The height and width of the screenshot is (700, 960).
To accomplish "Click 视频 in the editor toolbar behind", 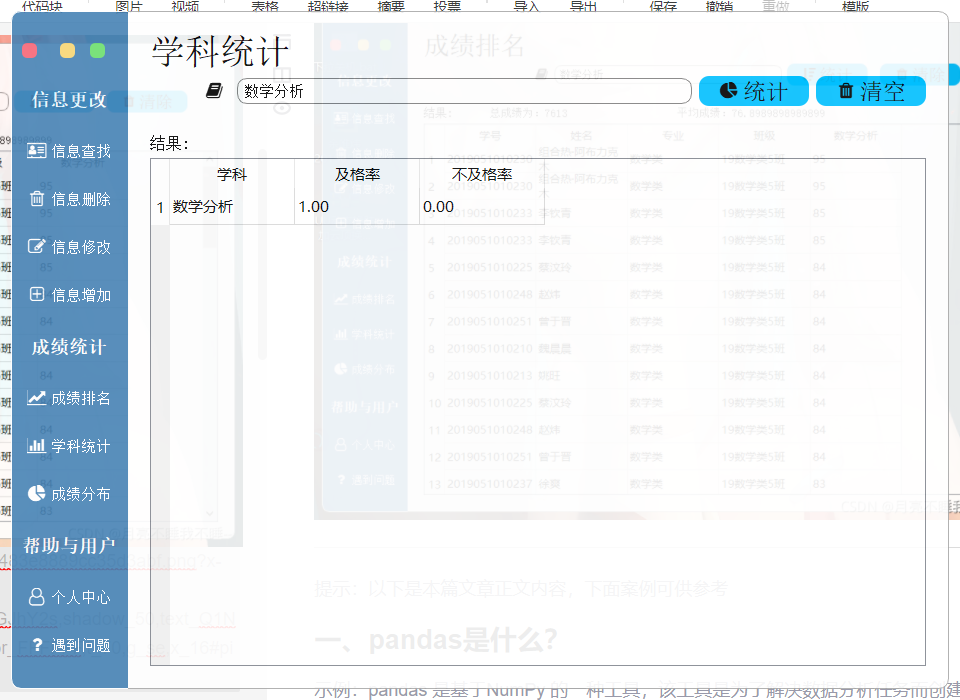I will [x=185, y=6].
